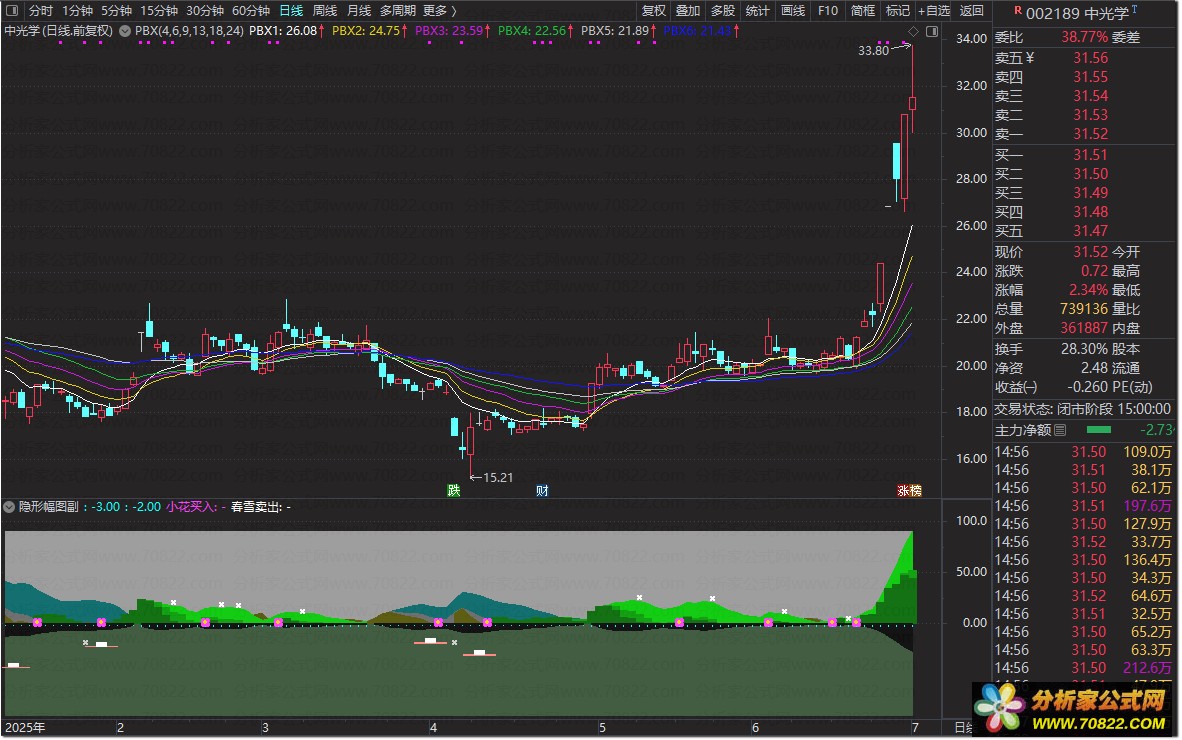Open F10 company information
The height and width of the screenshot is (740, 1182).
pyautogui.click(x=828, y=11)
